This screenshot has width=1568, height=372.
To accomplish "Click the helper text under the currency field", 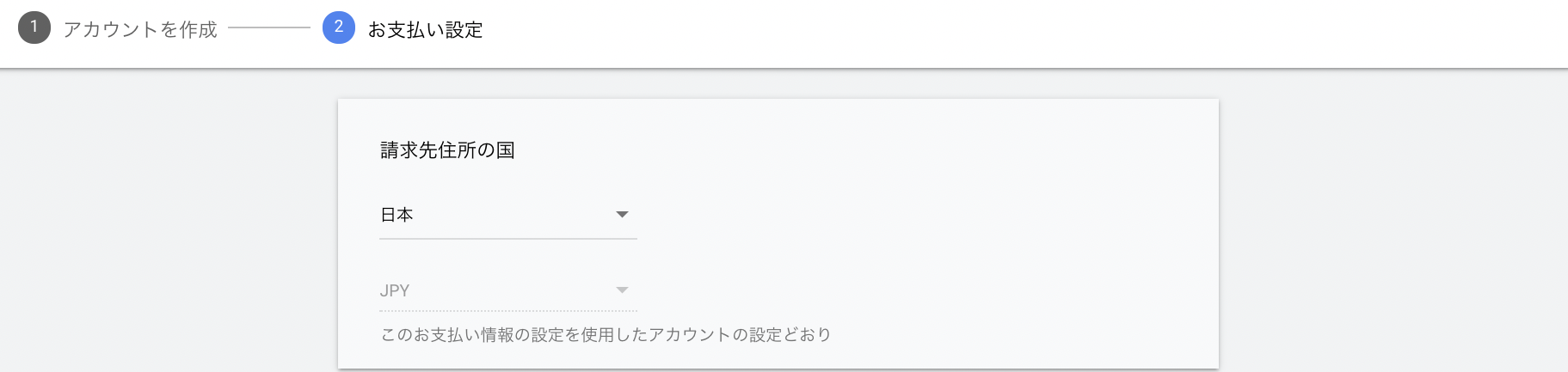I will point(606,334).
